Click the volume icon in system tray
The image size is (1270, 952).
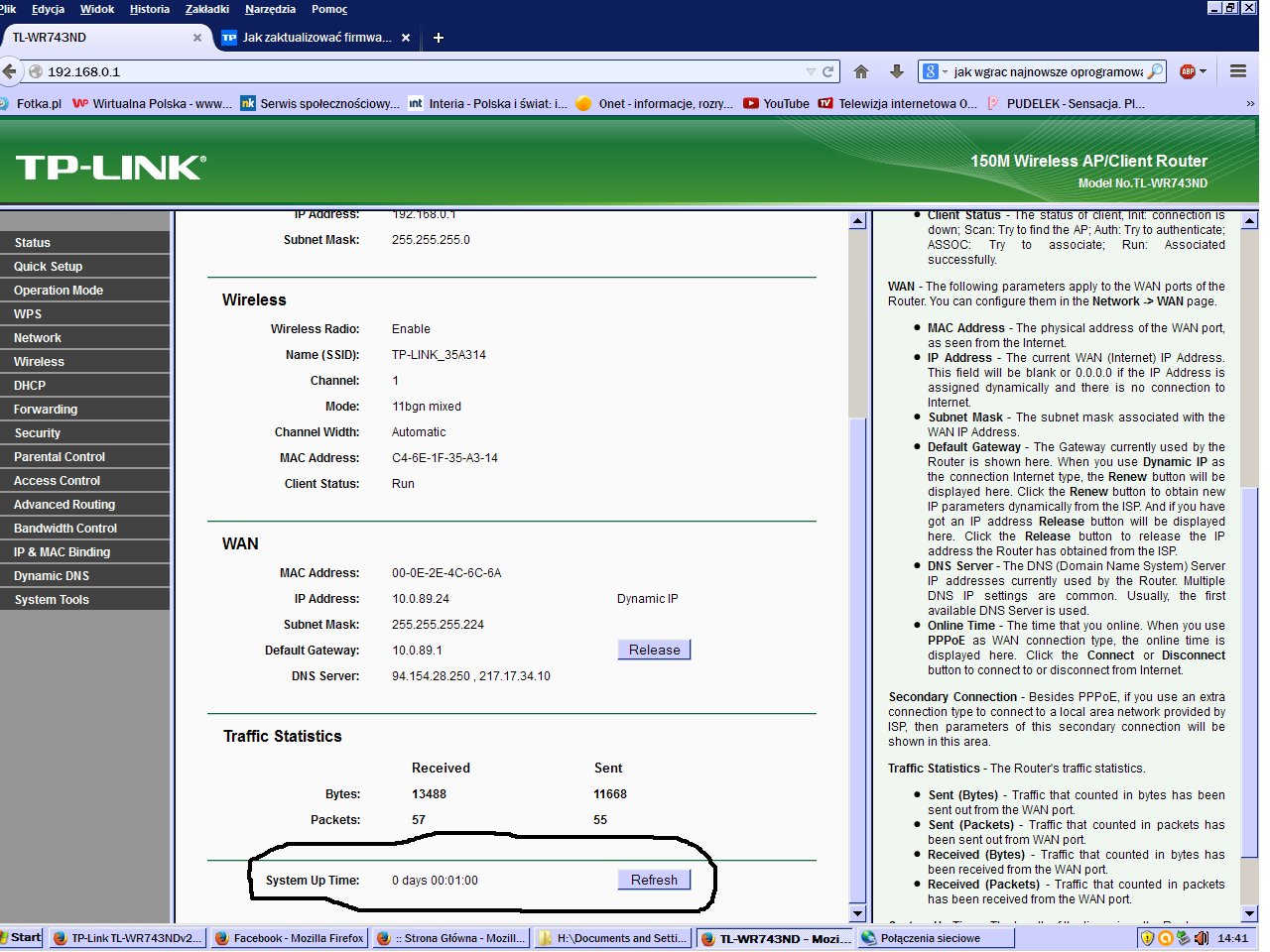pos(1202,938)
